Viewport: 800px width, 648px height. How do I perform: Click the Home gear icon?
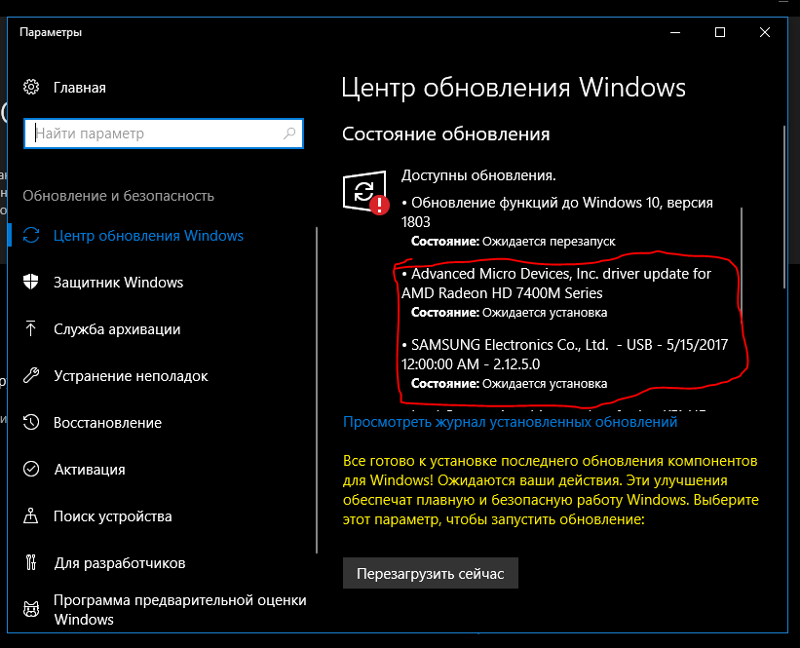[31, 87]
